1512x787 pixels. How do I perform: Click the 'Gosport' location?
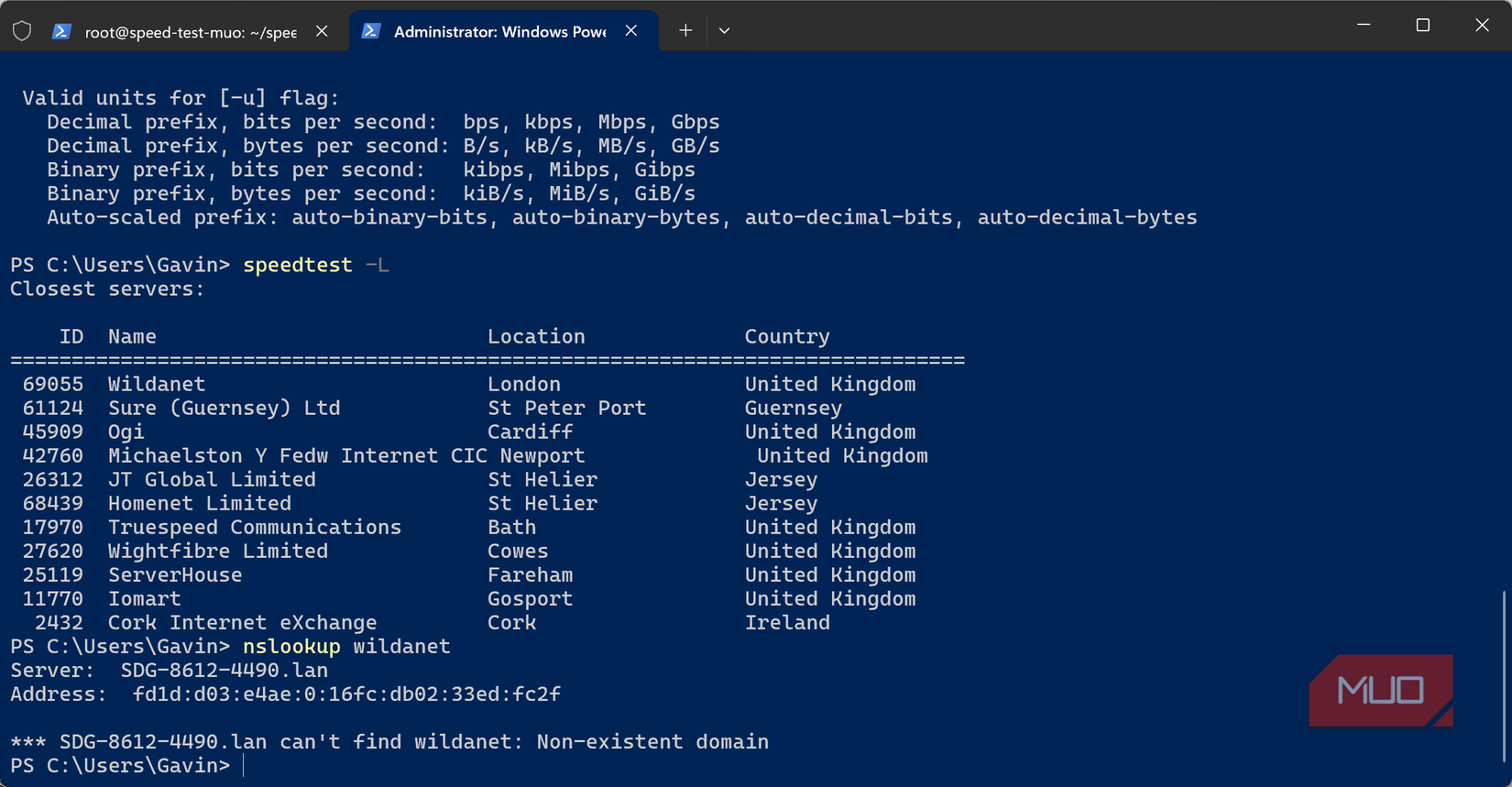pos(531,598)
